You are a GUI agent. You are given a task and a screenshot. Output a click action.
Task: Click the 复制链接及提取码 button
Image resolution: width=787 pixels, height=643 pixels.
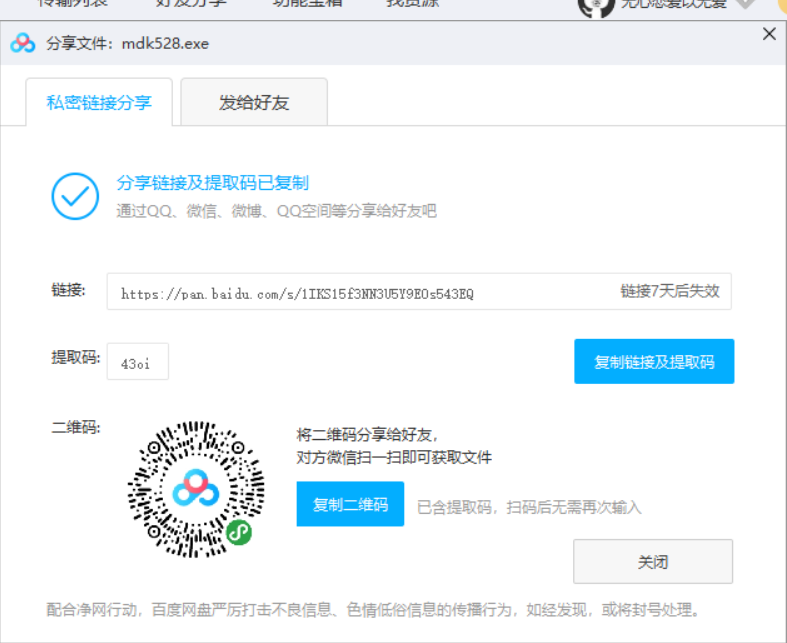(x=654, y=361)
